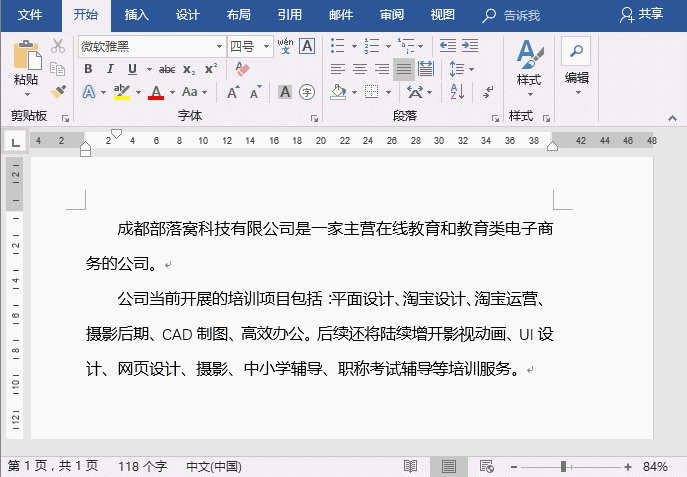Click the zoom slider handle
The image size is (687, 477).
pyautogui.click(x=563, y=466)
